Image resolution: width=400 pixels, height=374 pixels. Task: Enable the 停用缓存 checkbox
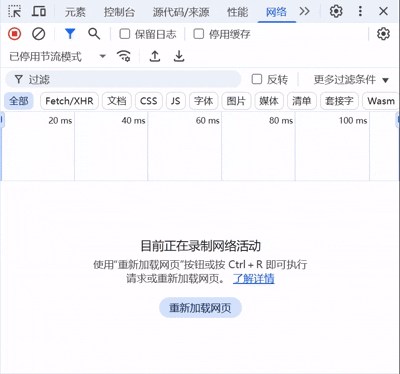(x=199, y=34)
